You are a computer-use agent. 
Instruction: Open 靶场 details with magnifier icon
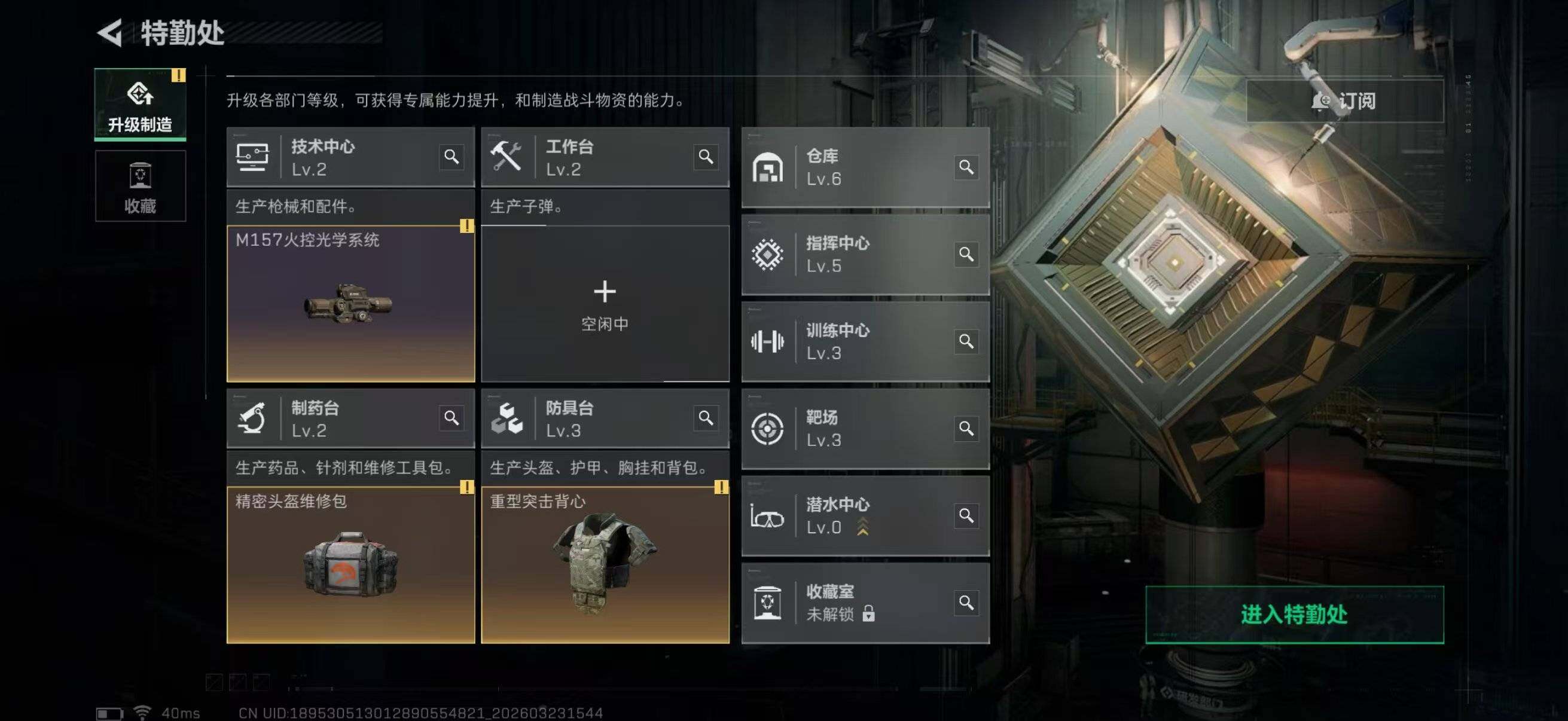click(966, 428)
